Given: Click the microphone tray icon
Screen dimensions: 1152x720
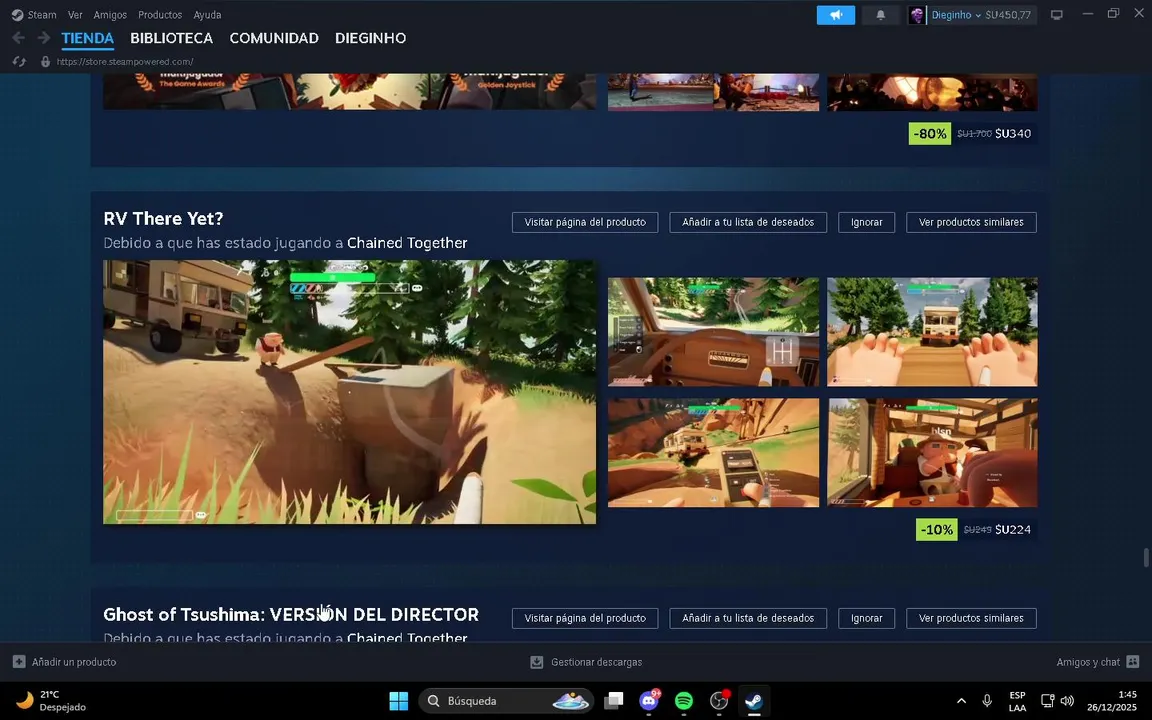Looking at the screenshot, I should 987,701.
